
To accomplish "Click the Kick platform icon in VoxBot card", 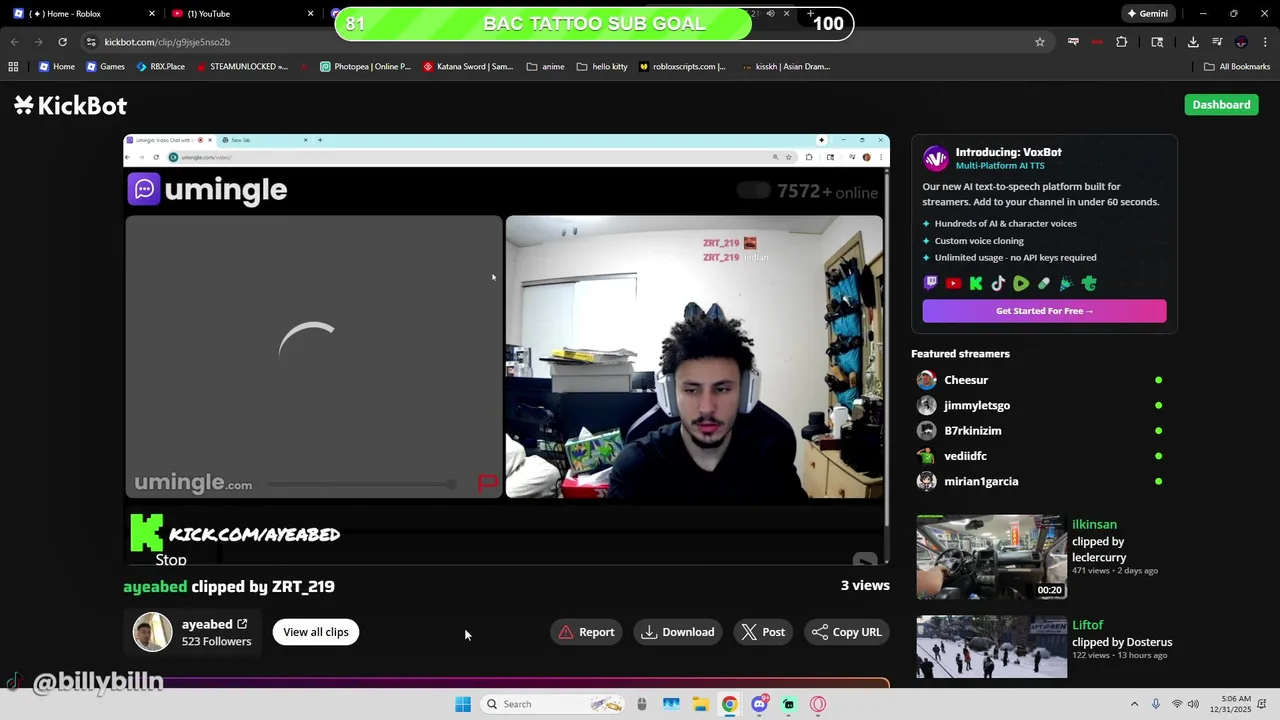I will (976, 284).
